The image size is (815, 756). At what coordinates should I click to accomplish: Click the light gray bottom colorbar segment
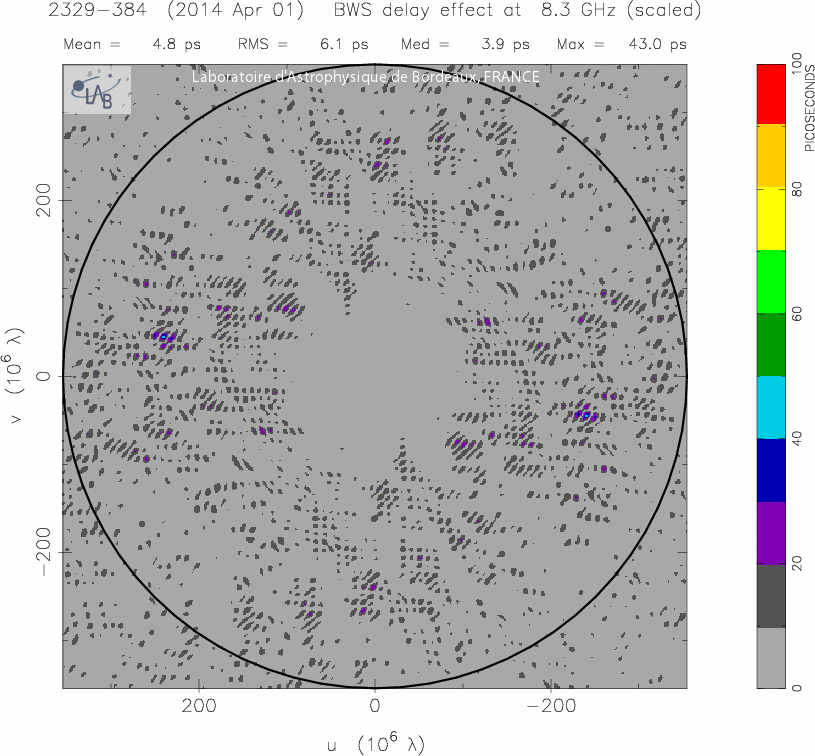pos(771,658)
